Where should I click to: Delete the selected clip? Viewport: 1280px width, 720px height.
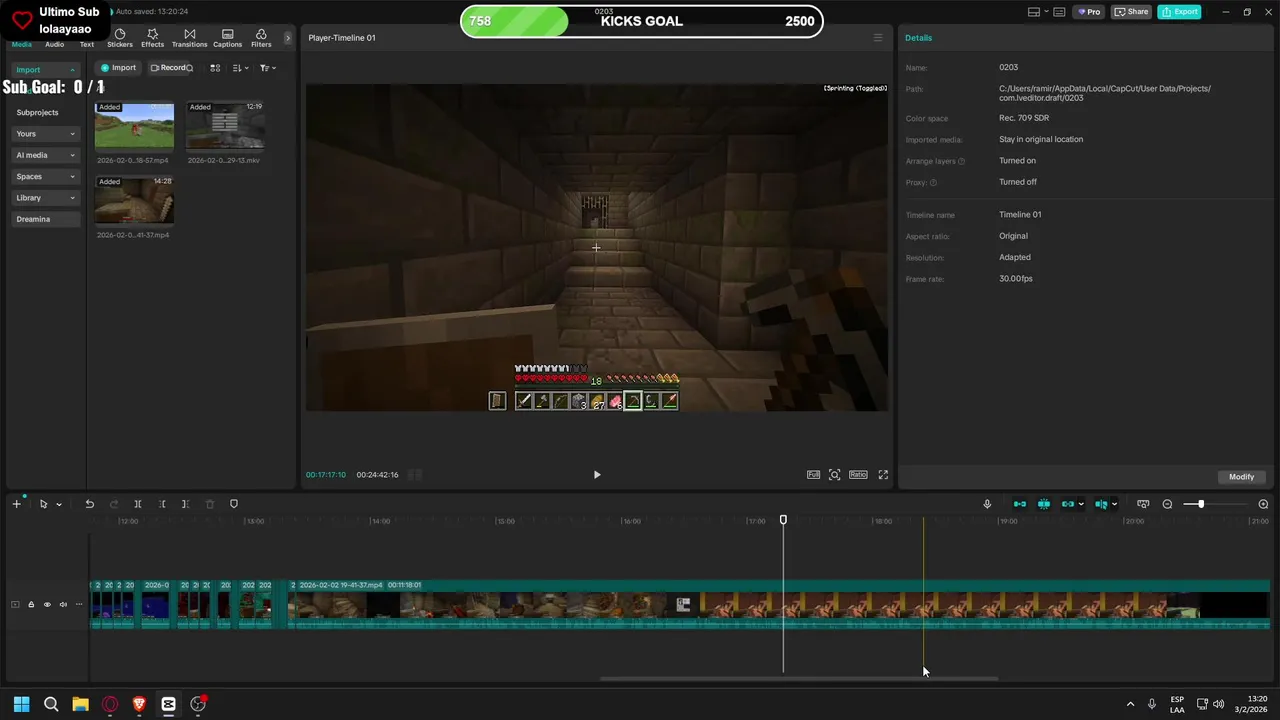click(x=210, y=504)
